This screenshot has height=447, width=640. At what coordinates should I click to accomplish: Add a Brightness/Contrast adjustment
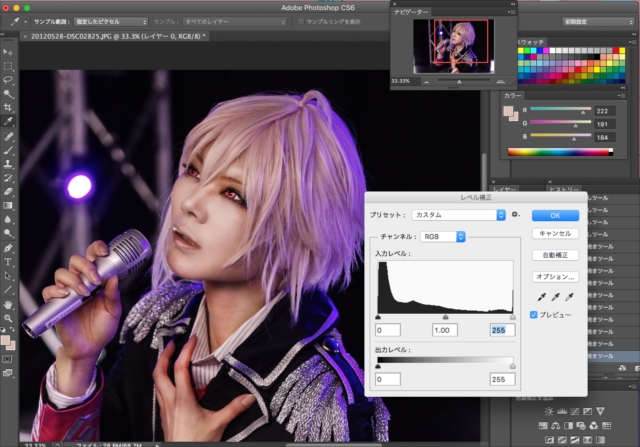click(x=549, y=411)
